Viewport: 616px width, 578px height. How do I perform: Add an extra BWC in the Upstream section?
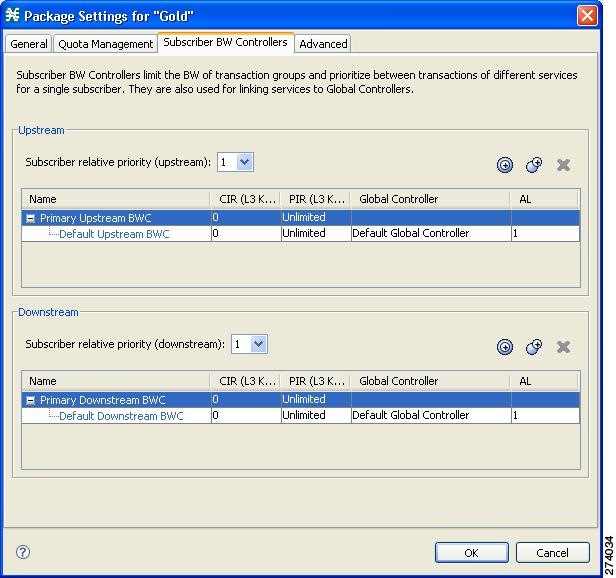[534, 165]
